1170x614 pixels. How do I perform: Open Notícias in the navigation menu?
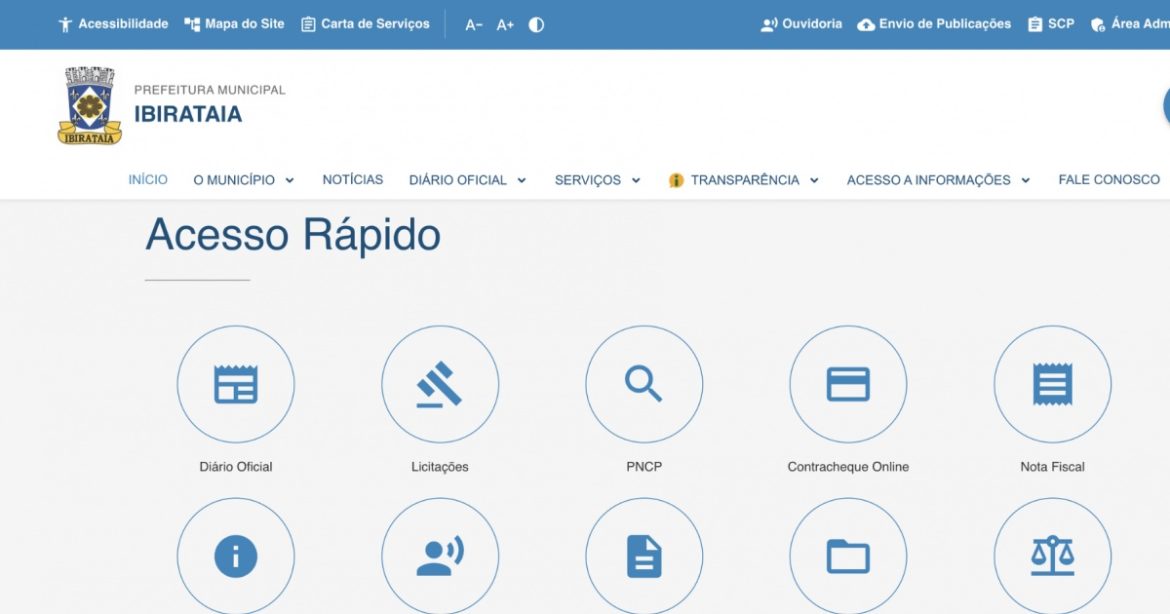point(353,180)
